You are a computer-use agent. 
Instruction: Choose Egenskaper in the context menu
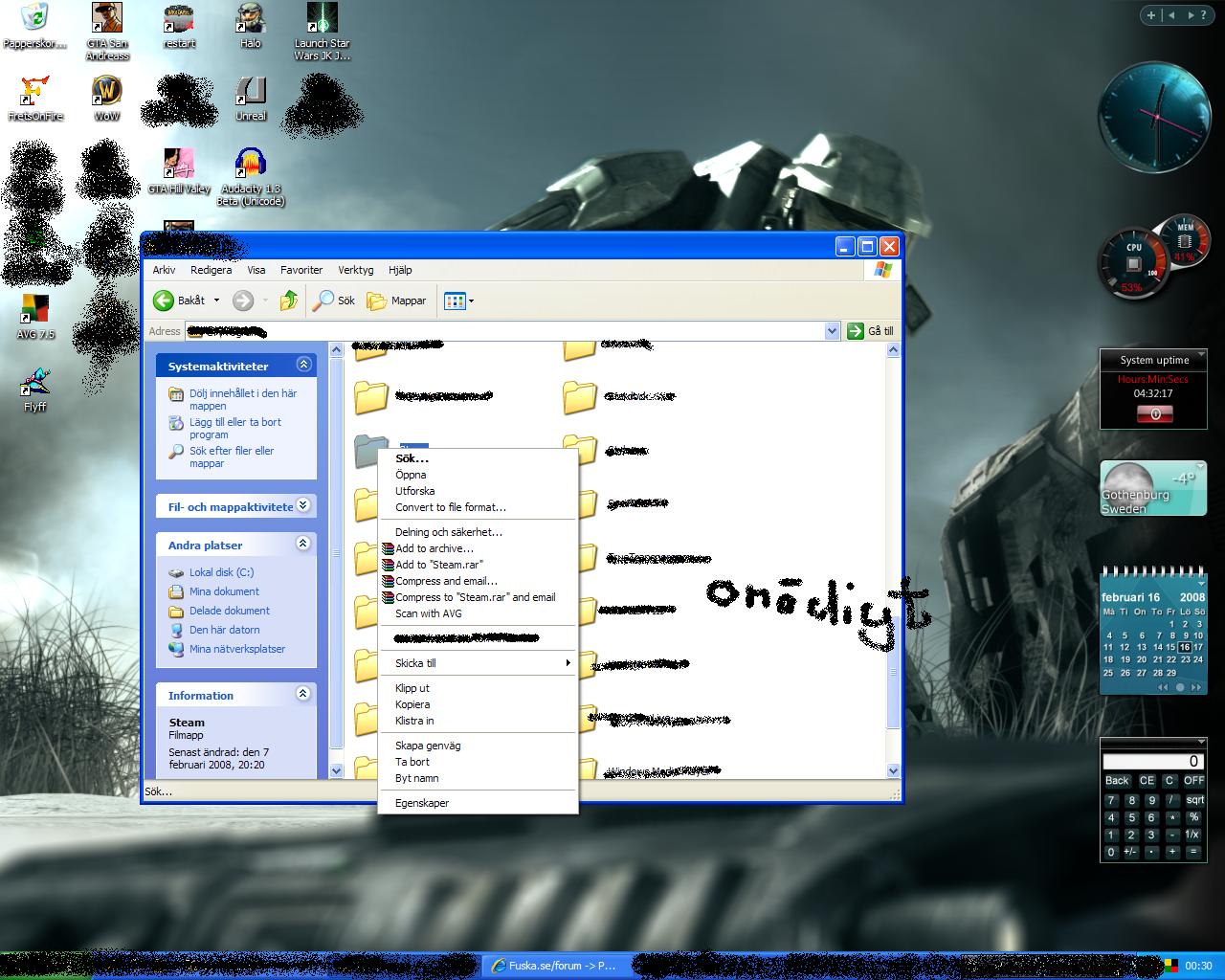(x=479, y=803)
